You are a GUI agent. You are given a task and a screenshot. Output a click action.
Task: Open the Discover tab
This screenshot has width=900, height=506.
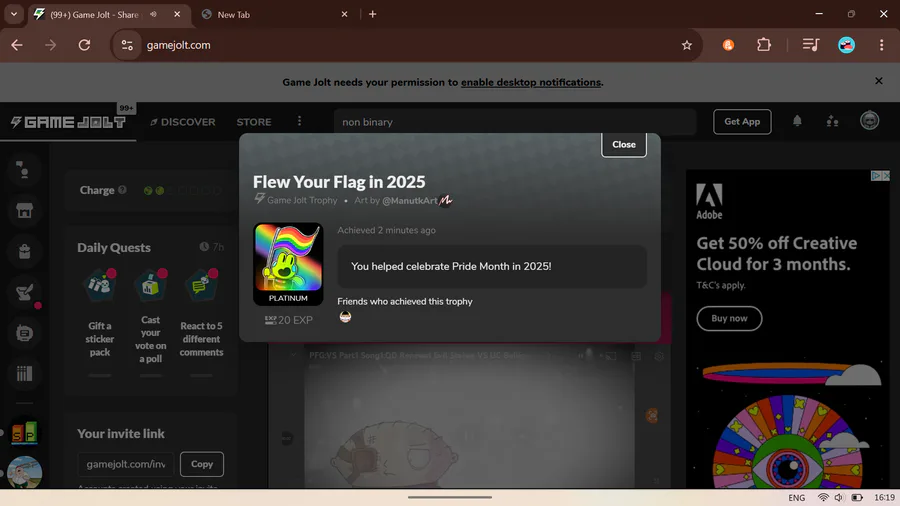(x=183, y=122)
